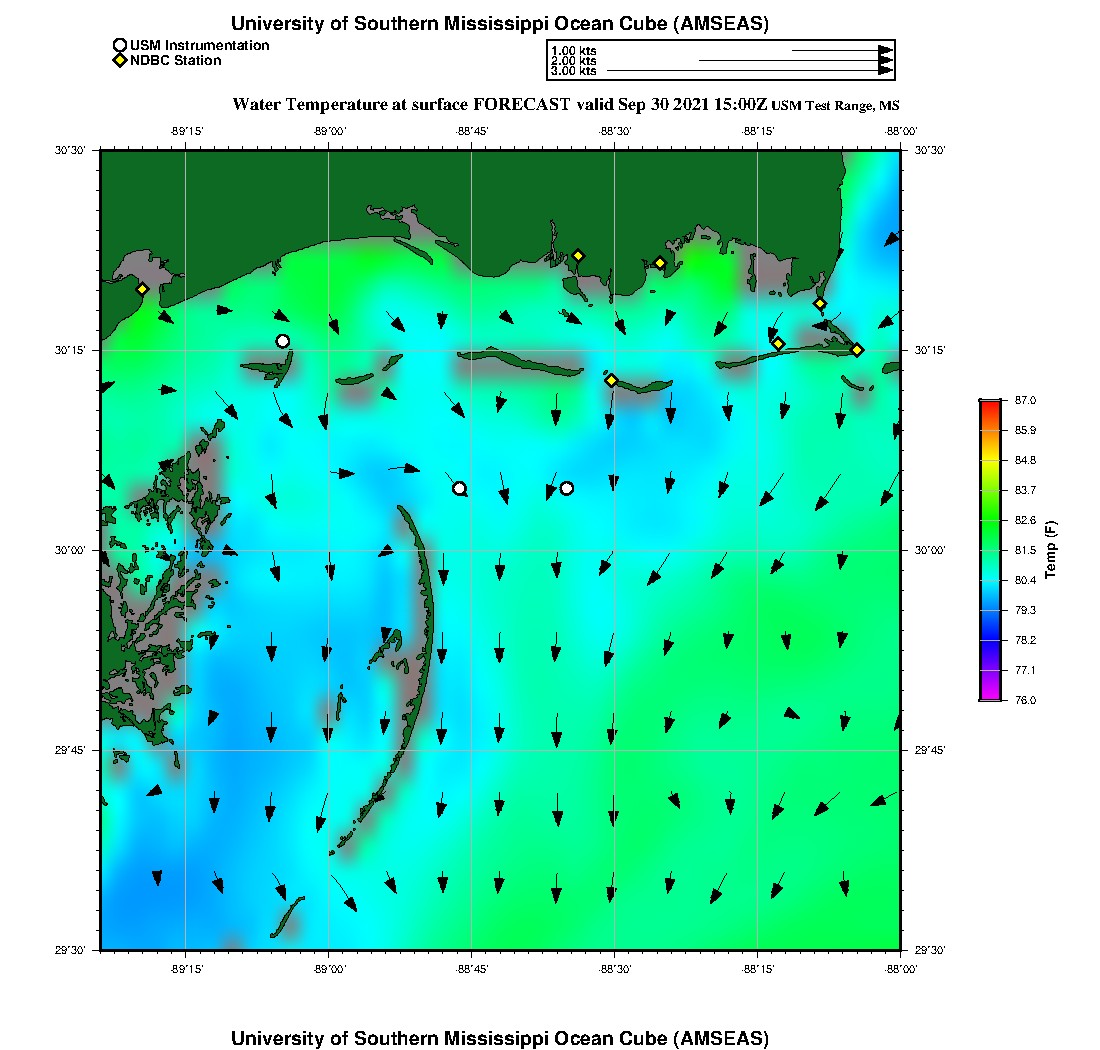1100x1050 pixels.
Task: Click the '78.2' color bar value
Action: pos(1026,640)
